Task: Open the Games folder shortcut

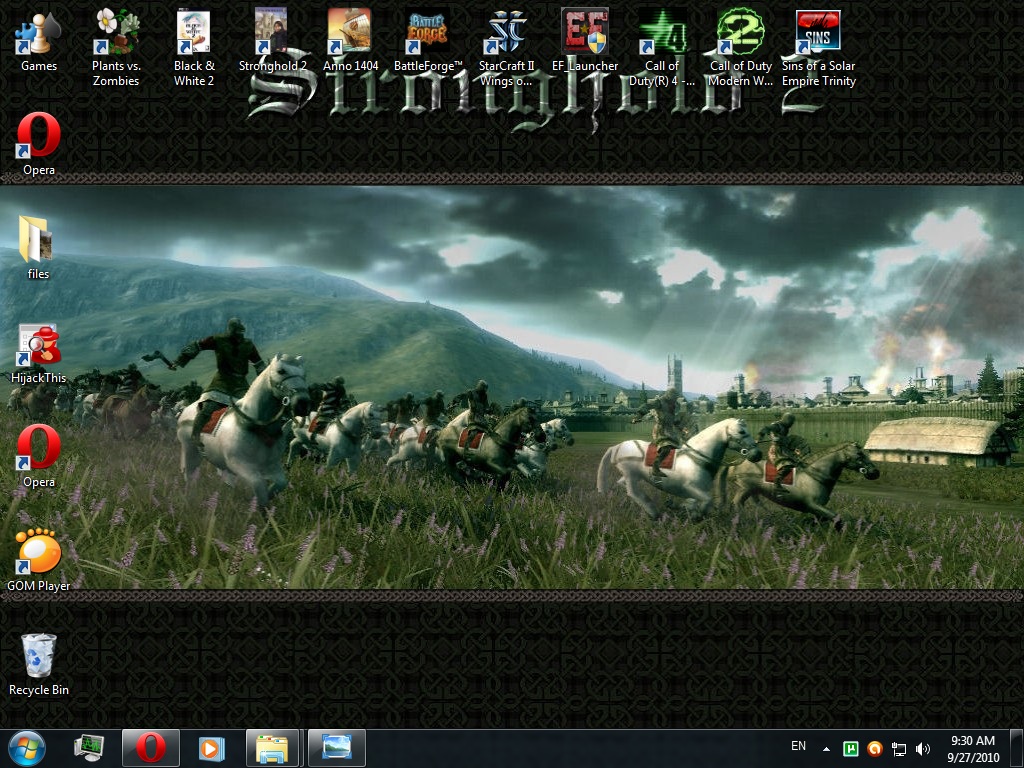Action: click(x=39, y=40)
